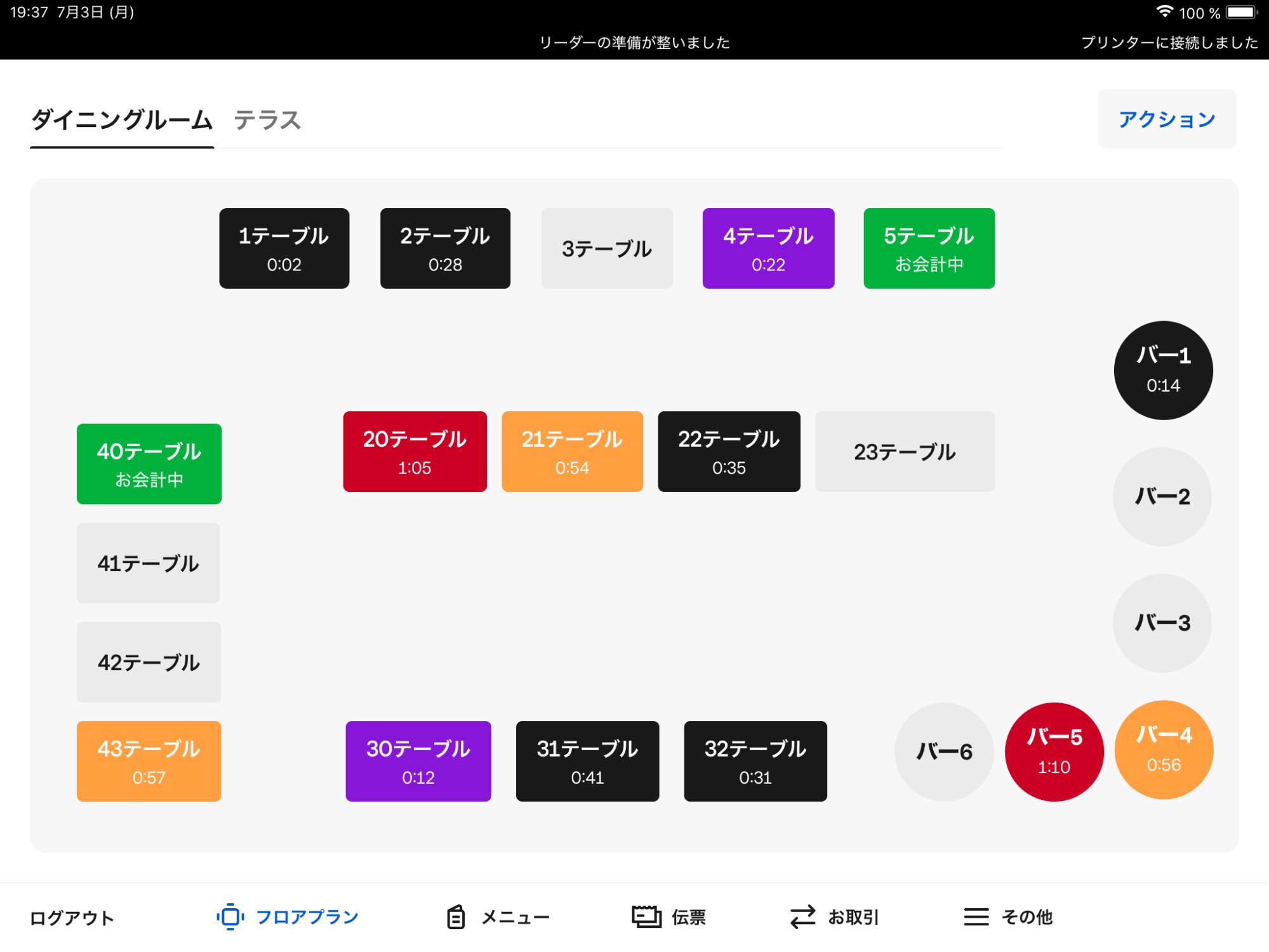Open 20テーブル with the 1:05 timer
The image size is (1269, 952).
tap(415, 451)
